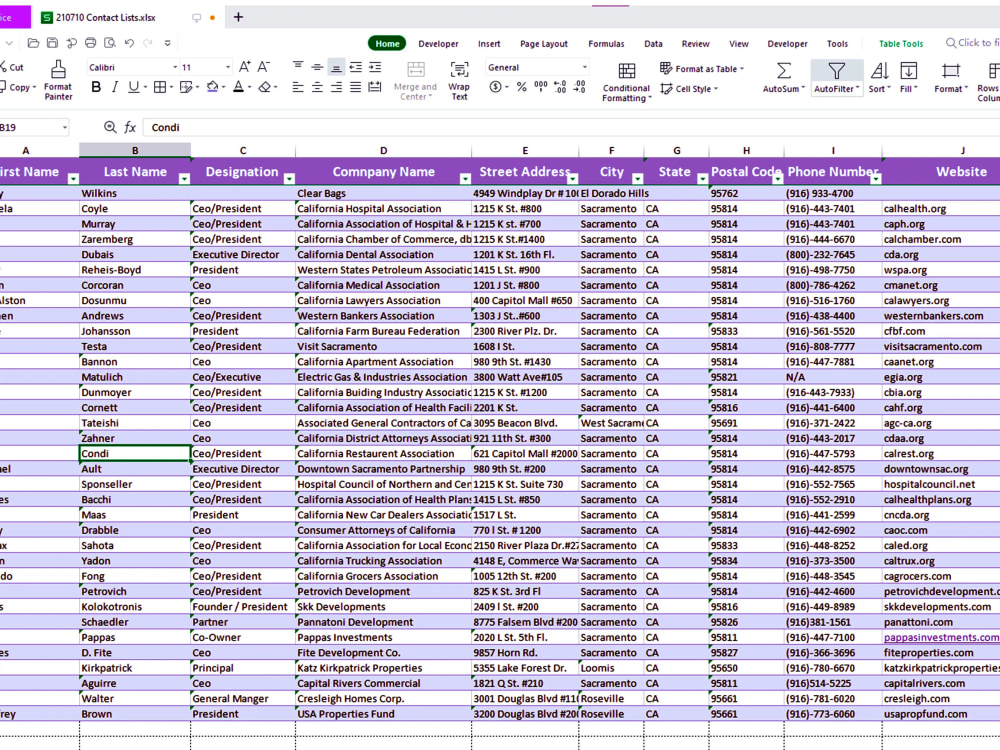Click the Save icon in quick access toolbar

[52, 43]
